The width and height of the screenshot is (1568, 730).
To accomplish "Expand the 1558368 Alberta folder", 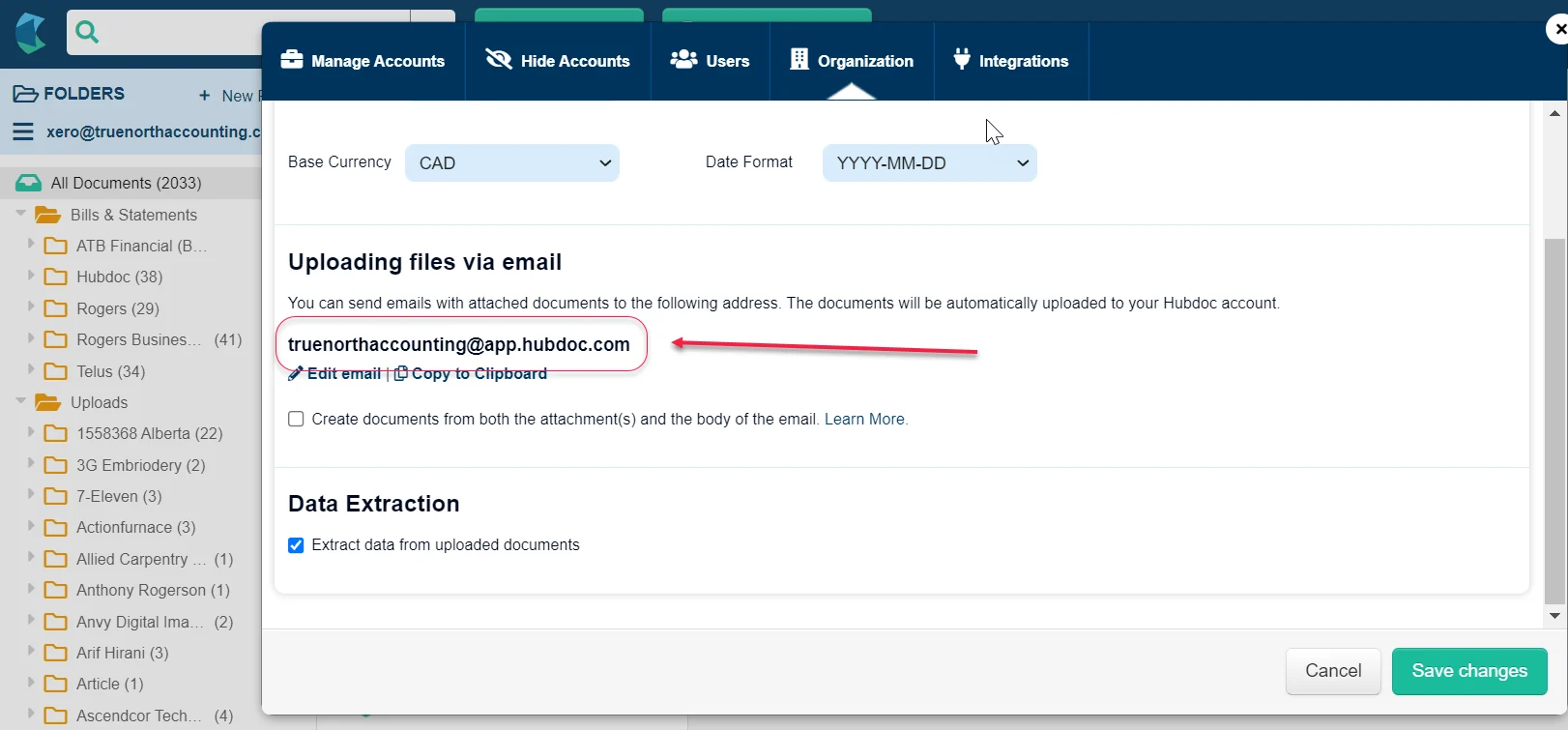I will [x=31, y=432].
